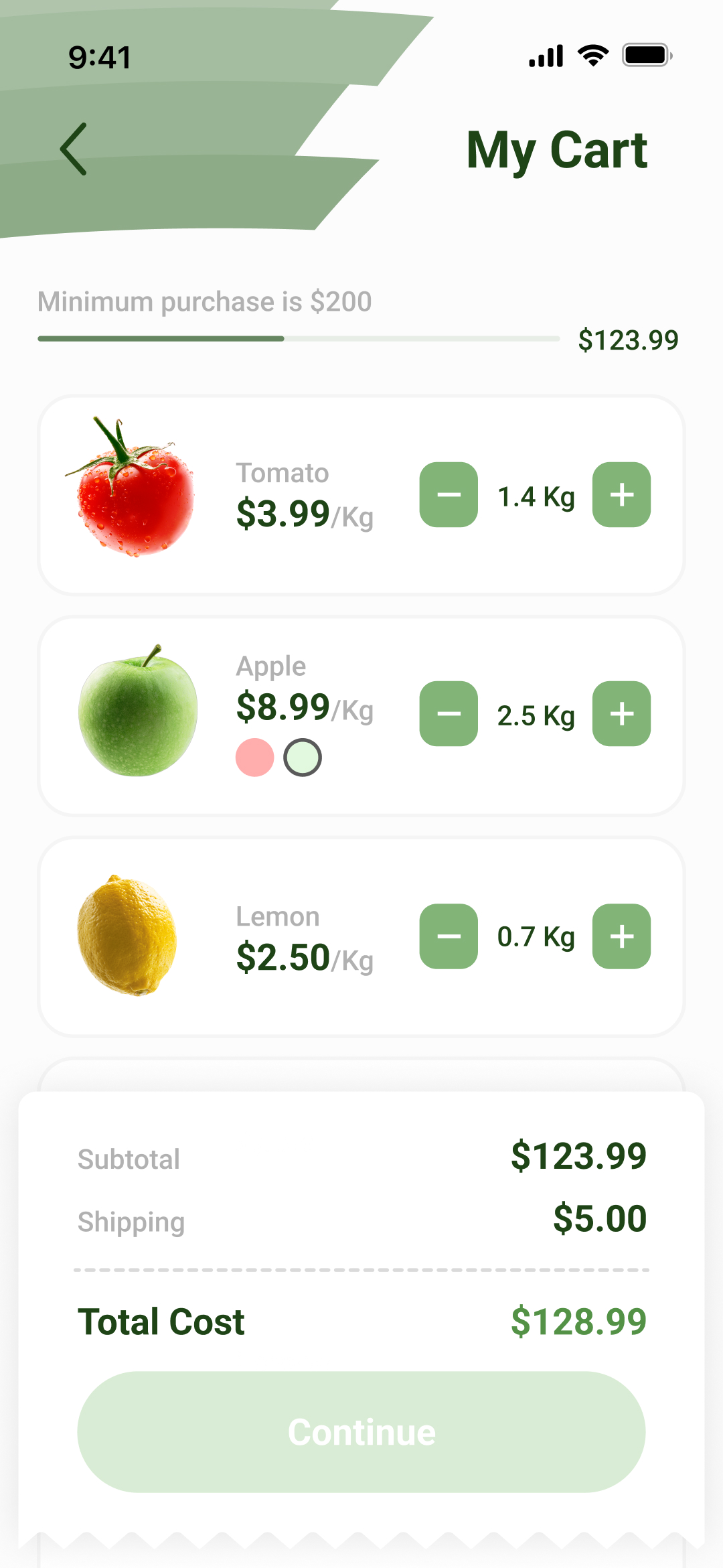This screenshot has height=1568, width=723.
Task: Tap the back arrow icon
Action: point(74,149)
